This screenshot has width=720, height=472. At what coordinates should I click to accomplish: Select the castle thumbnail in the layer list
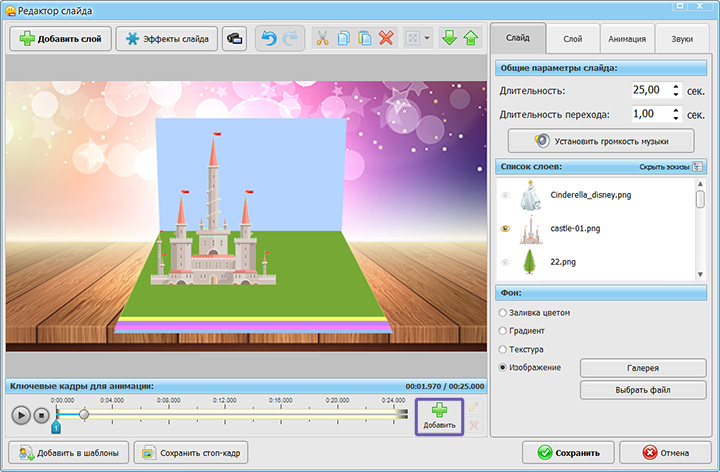pyautogui.click(x=531, y=229)
